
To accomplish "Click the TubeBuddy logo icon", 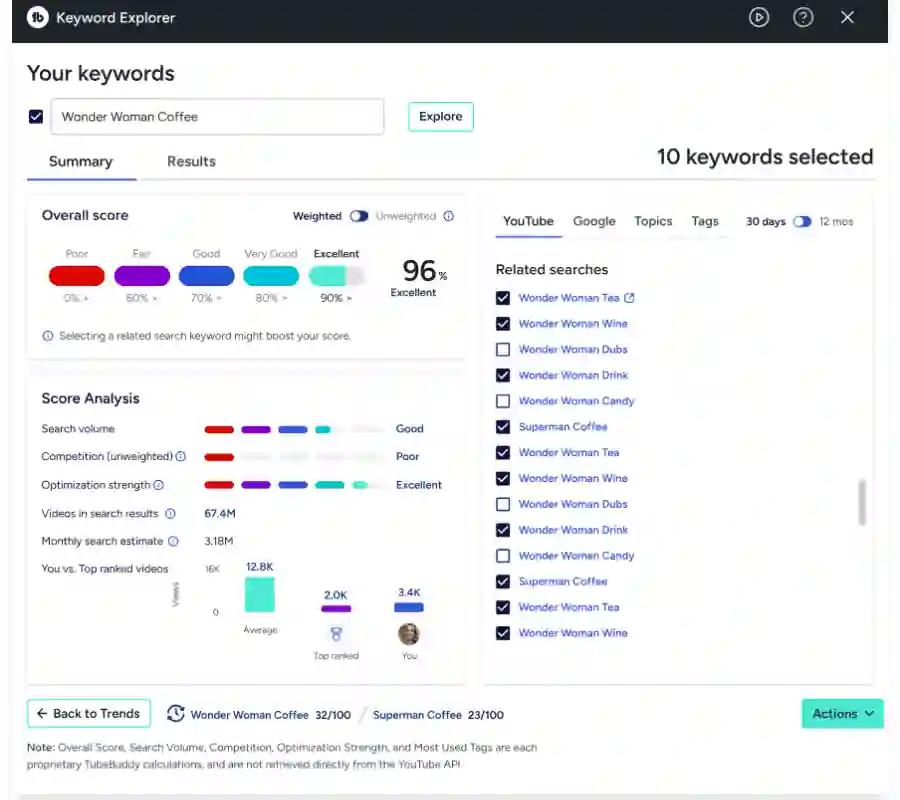I will coord(37,17).
